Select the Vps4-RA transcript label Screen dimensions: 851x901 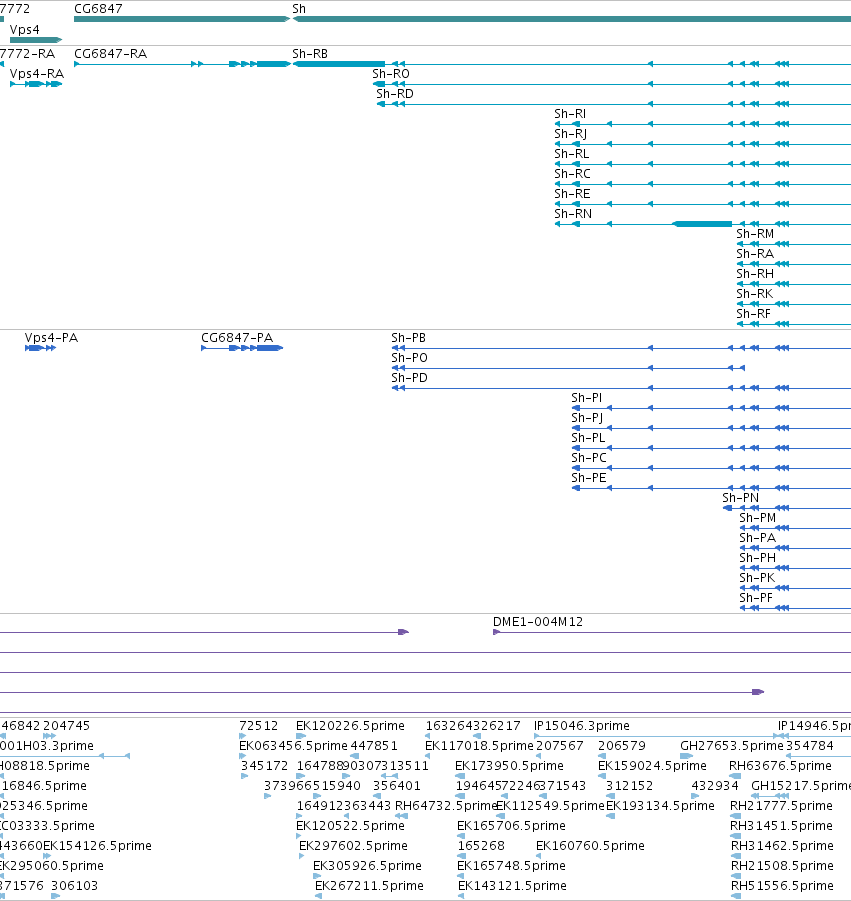[x=37, y=74]
